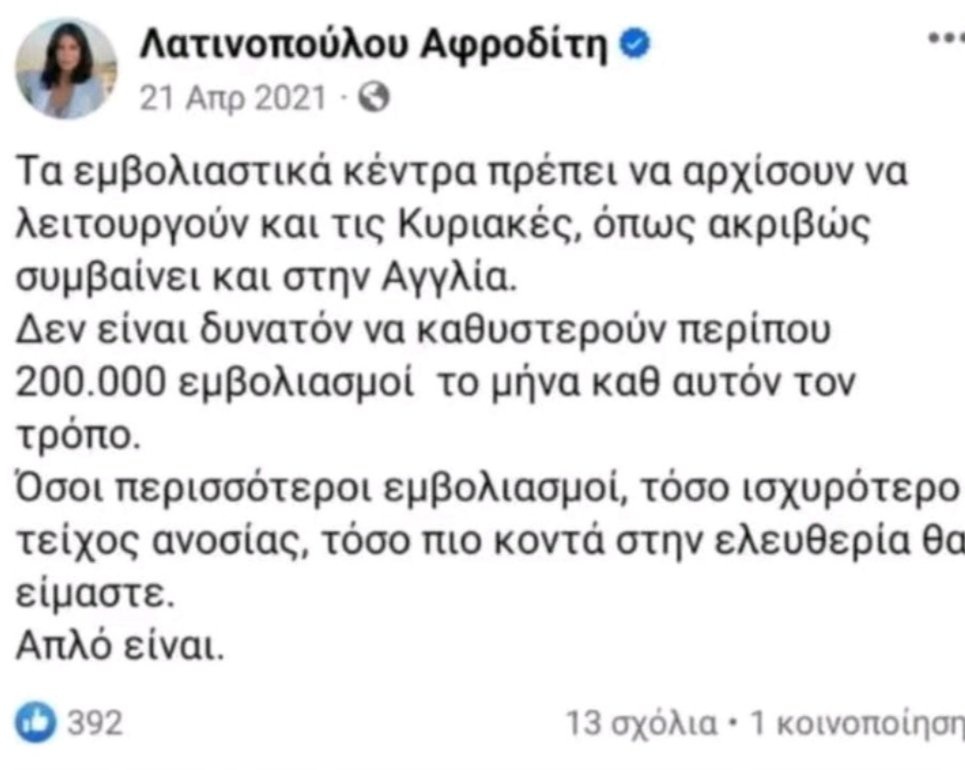View the 392 reactions list

[95, 723]
